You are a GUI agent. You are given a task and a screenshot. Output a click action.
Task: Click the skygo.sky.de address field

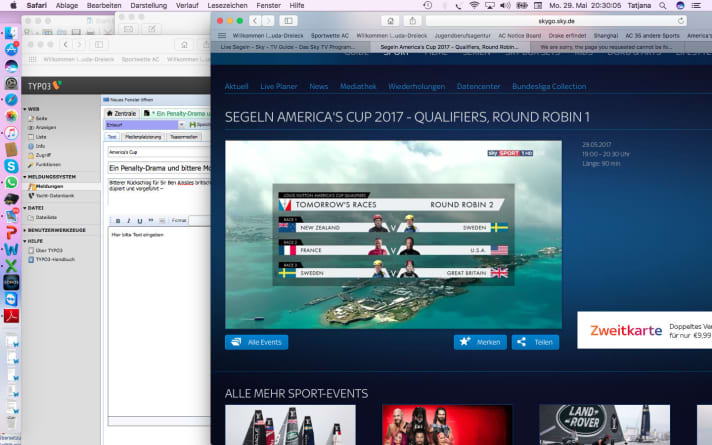(x=556, y=21)
